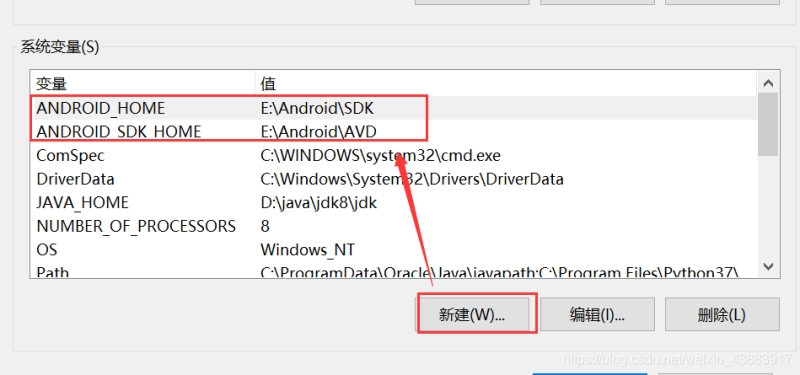Click the D:\java\jdk8\jdk value cell
The image size is (800, 375).
click(x=318, y=203)
